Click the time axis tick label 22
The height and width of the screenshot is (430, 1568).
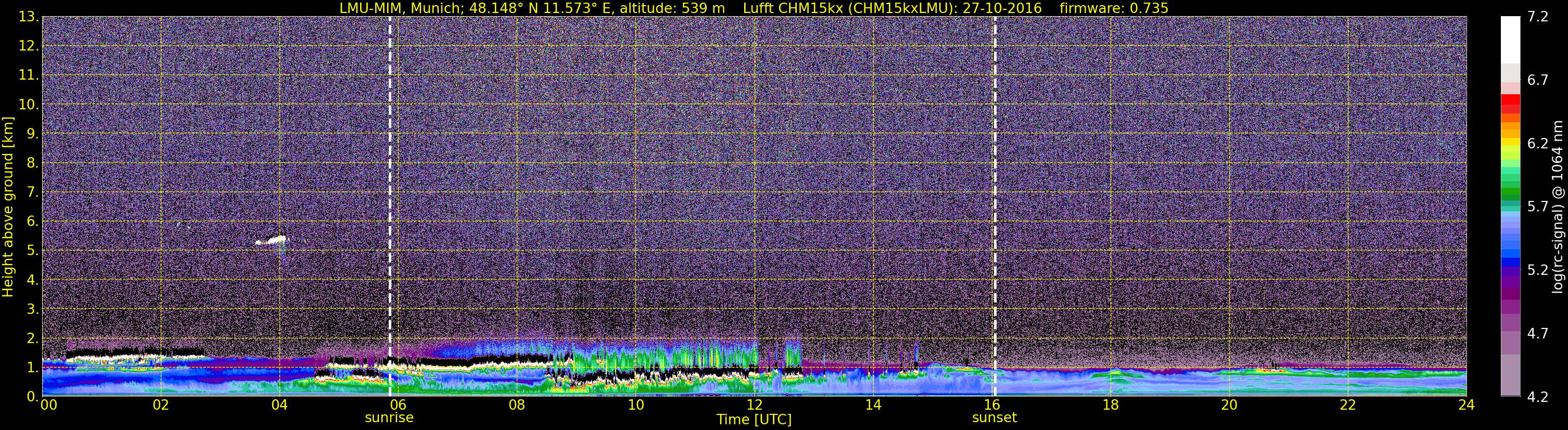pyautogui.click(x=1348, y=405)
